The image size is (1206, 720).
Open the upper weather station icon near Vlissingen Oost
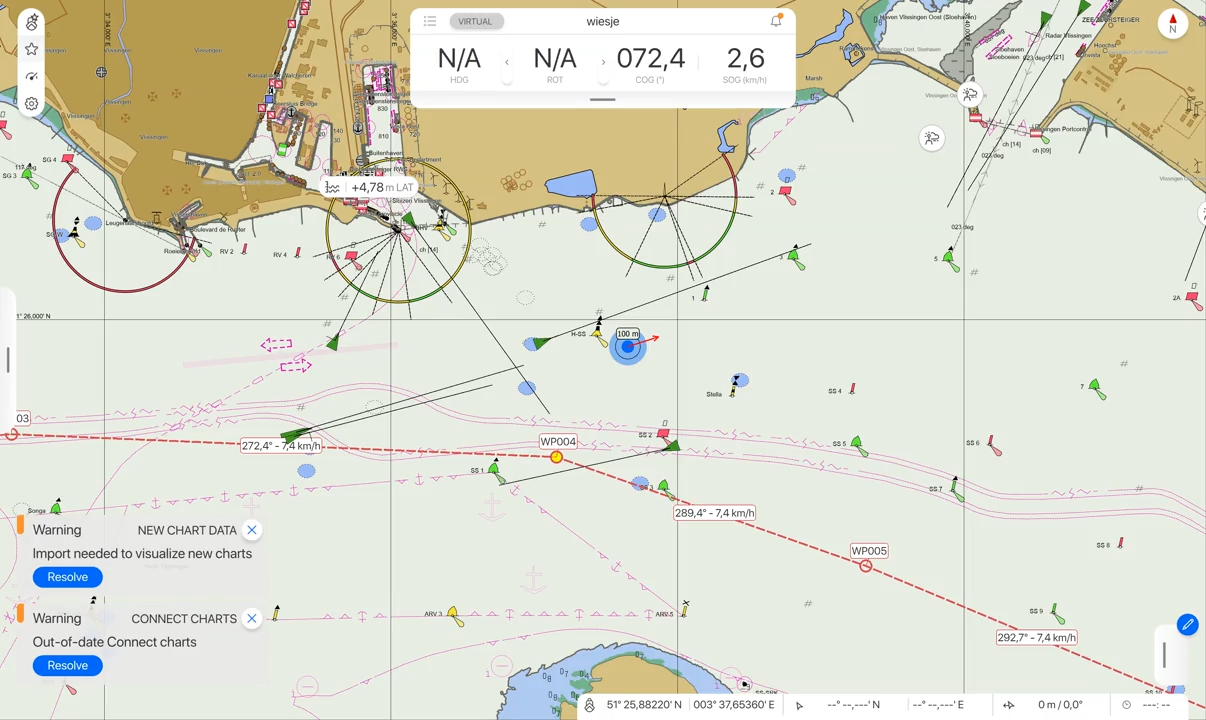coord(970,95)
